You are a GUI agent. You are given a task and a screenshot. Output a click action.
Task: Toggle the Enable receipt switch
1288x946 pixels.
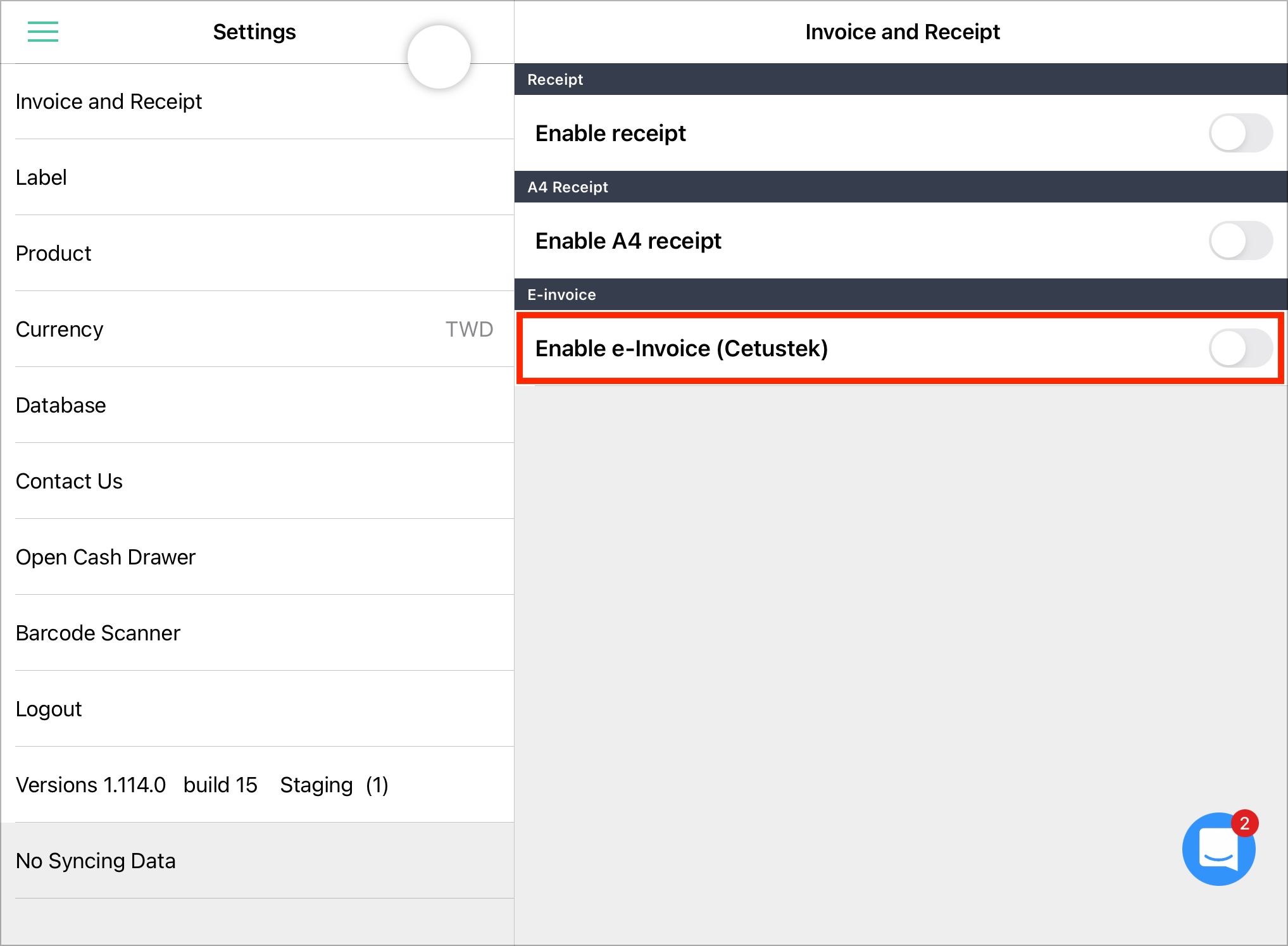tap(1241, 133)
